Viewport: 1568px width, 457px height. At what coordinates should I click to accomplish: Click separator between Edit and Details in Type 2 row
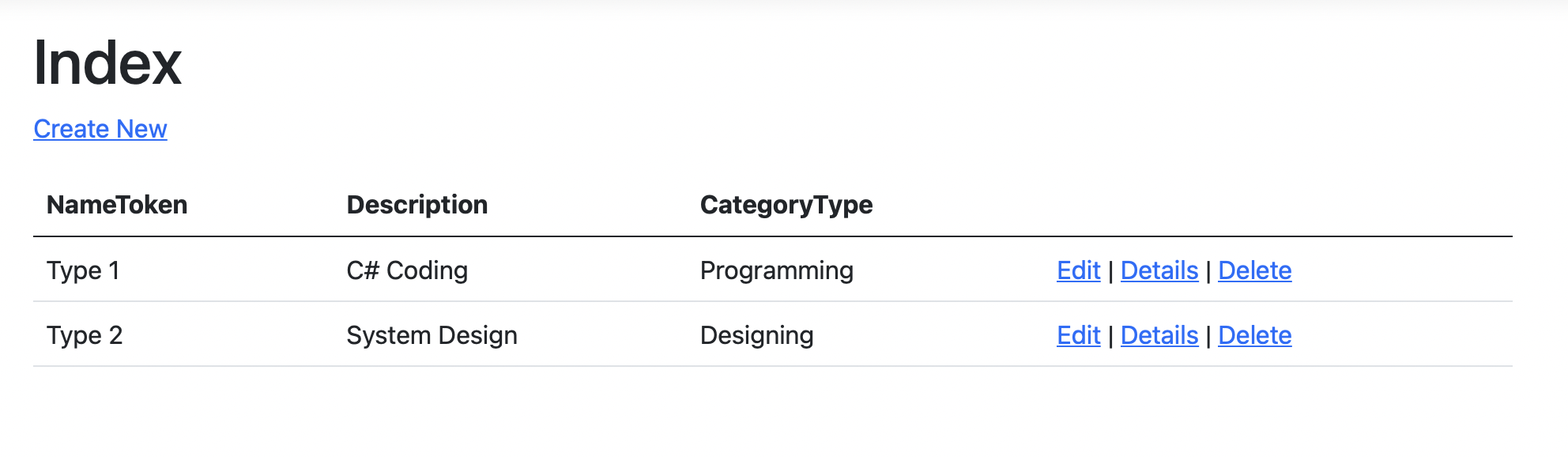pyautogui.click(x=1110, y=335)
